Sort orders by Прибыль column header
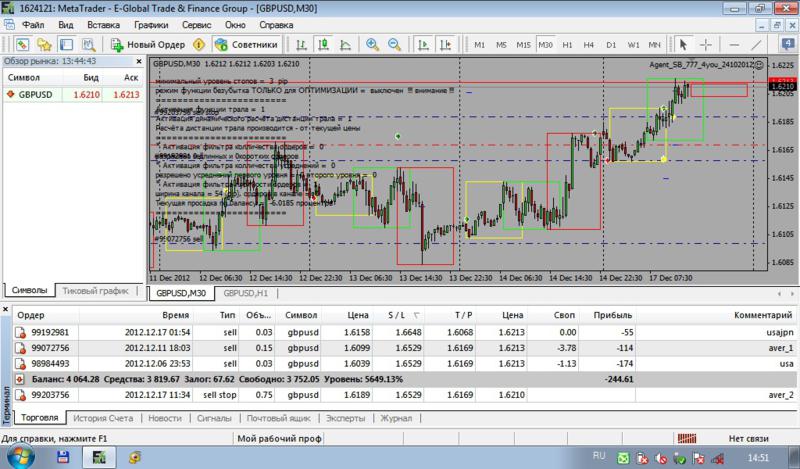The image size is (800, 469). [613, 315]
